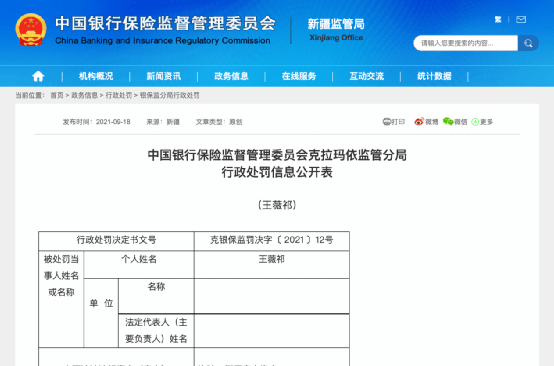Click the 被处罚当事人姓名或名称 cell
The height and width of the screenshot is (366, 554).
click(61, 299)
